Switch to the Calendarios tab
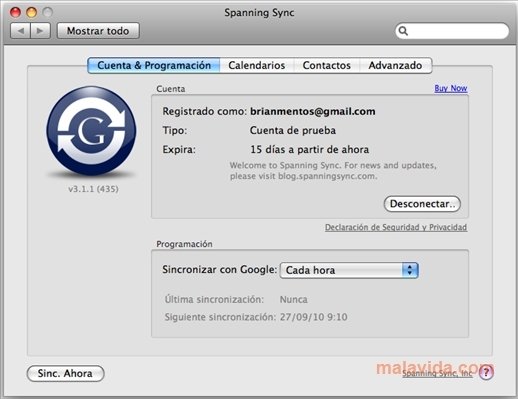 257,65
